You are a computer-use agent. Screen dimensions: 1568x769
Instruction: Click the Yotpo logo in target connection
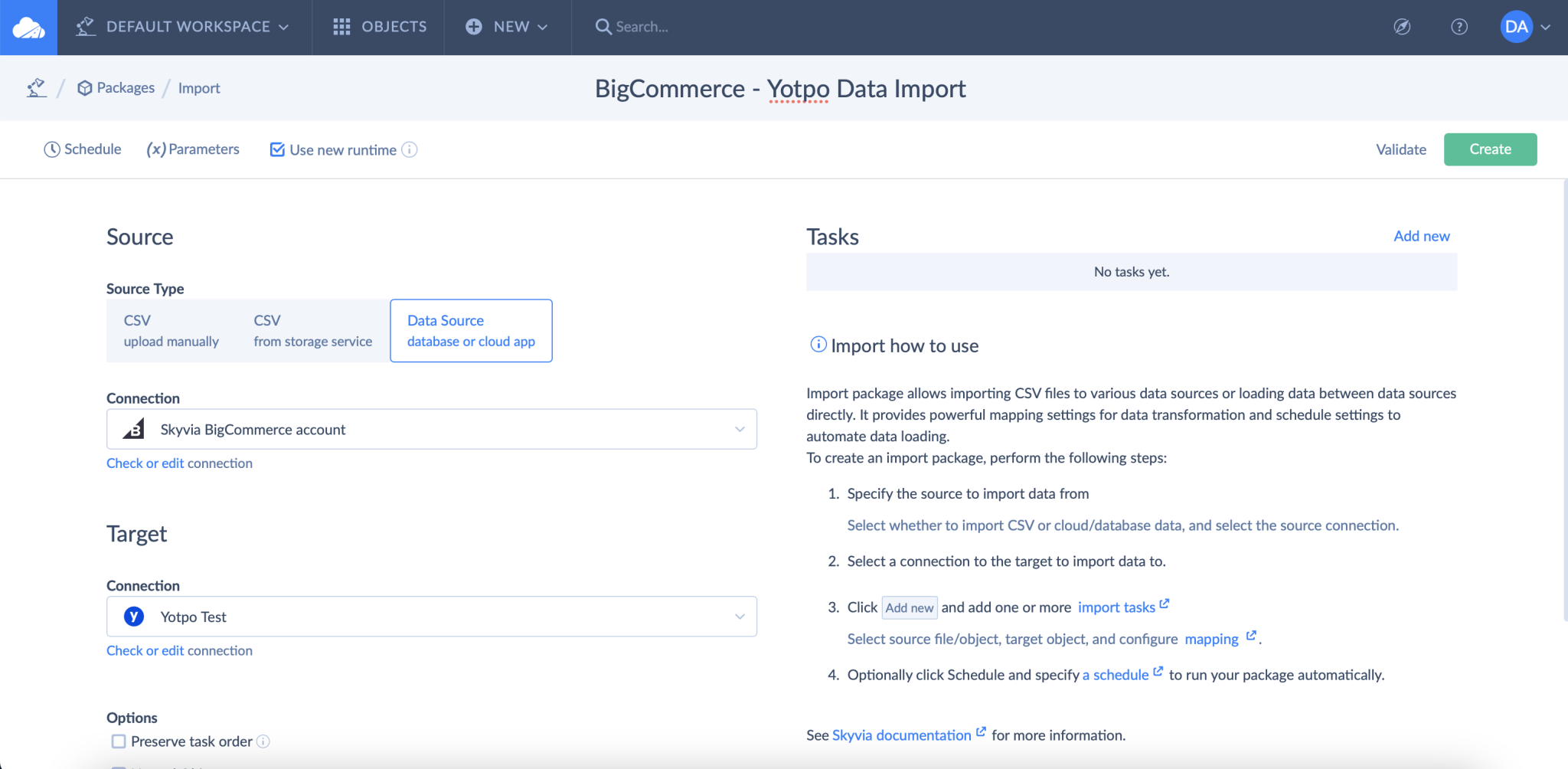coord(134,617)
